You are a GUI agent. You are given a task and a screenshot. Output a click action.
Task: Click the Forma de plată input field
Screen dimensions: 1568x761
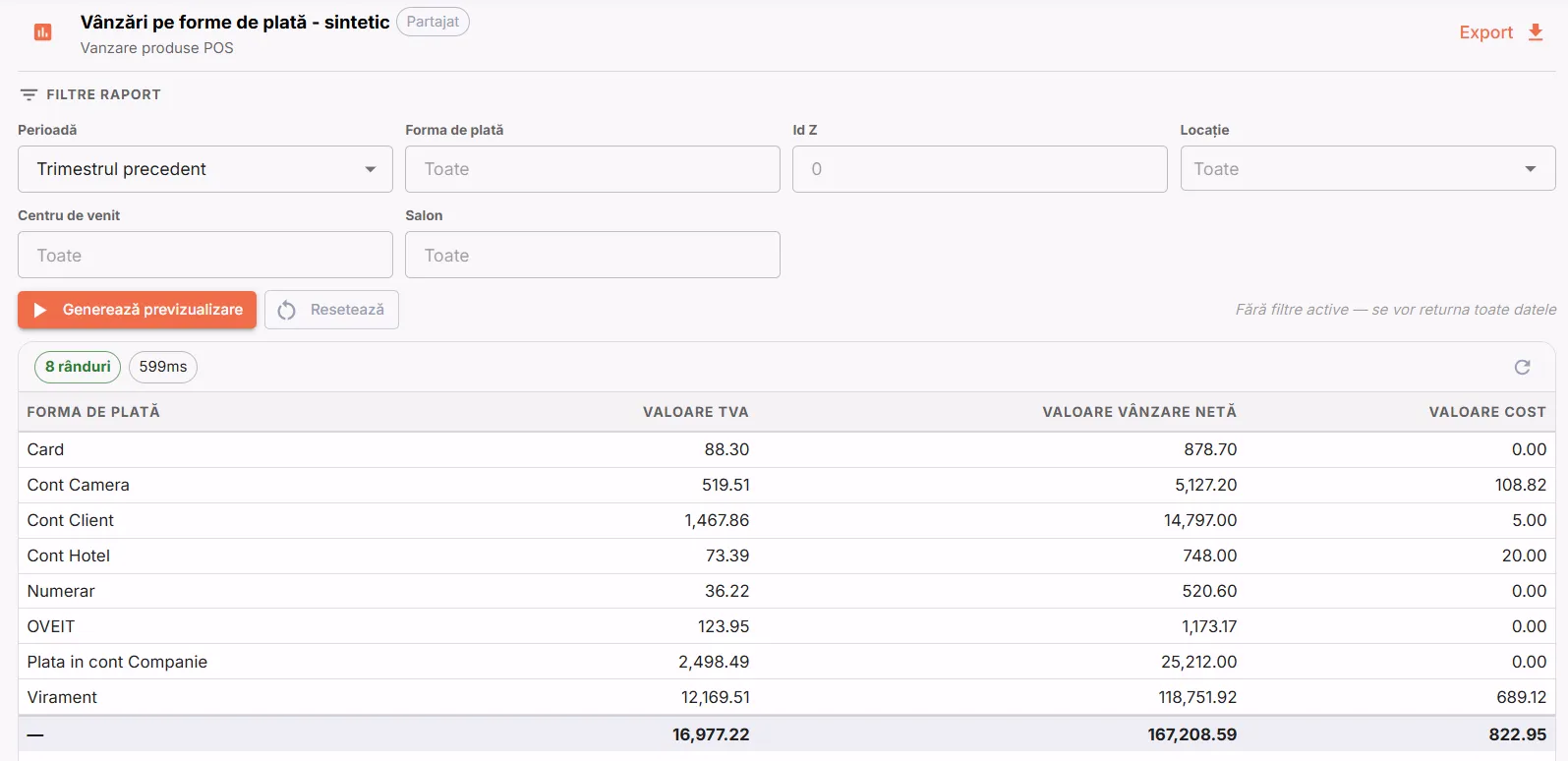point(593,169)
